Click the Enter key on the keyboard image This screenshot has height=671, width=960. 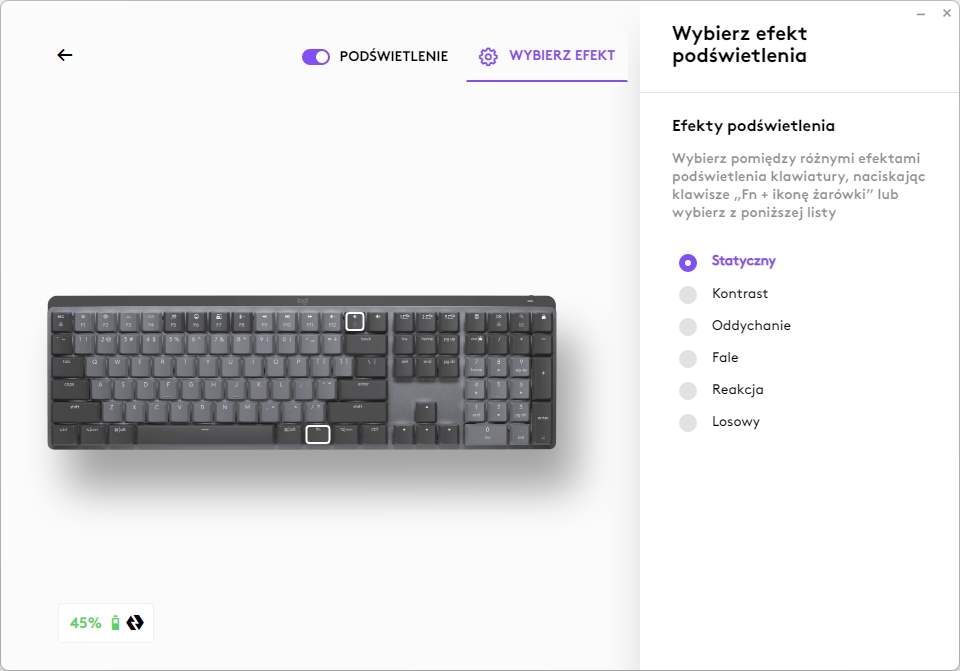pos(362,384)
